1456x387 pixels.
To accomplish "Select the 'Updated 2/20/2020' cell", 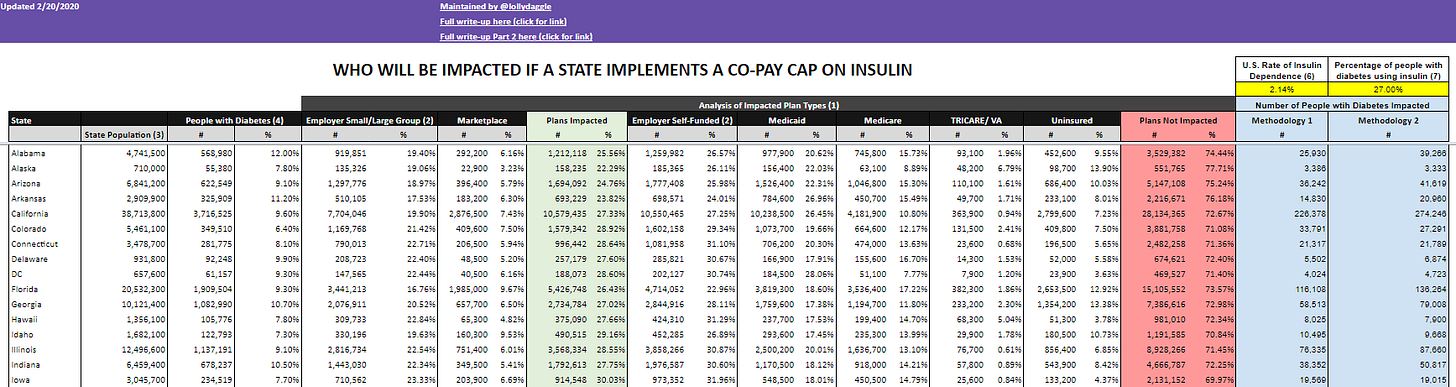I will pyautogui.click(x=39, y=6).
